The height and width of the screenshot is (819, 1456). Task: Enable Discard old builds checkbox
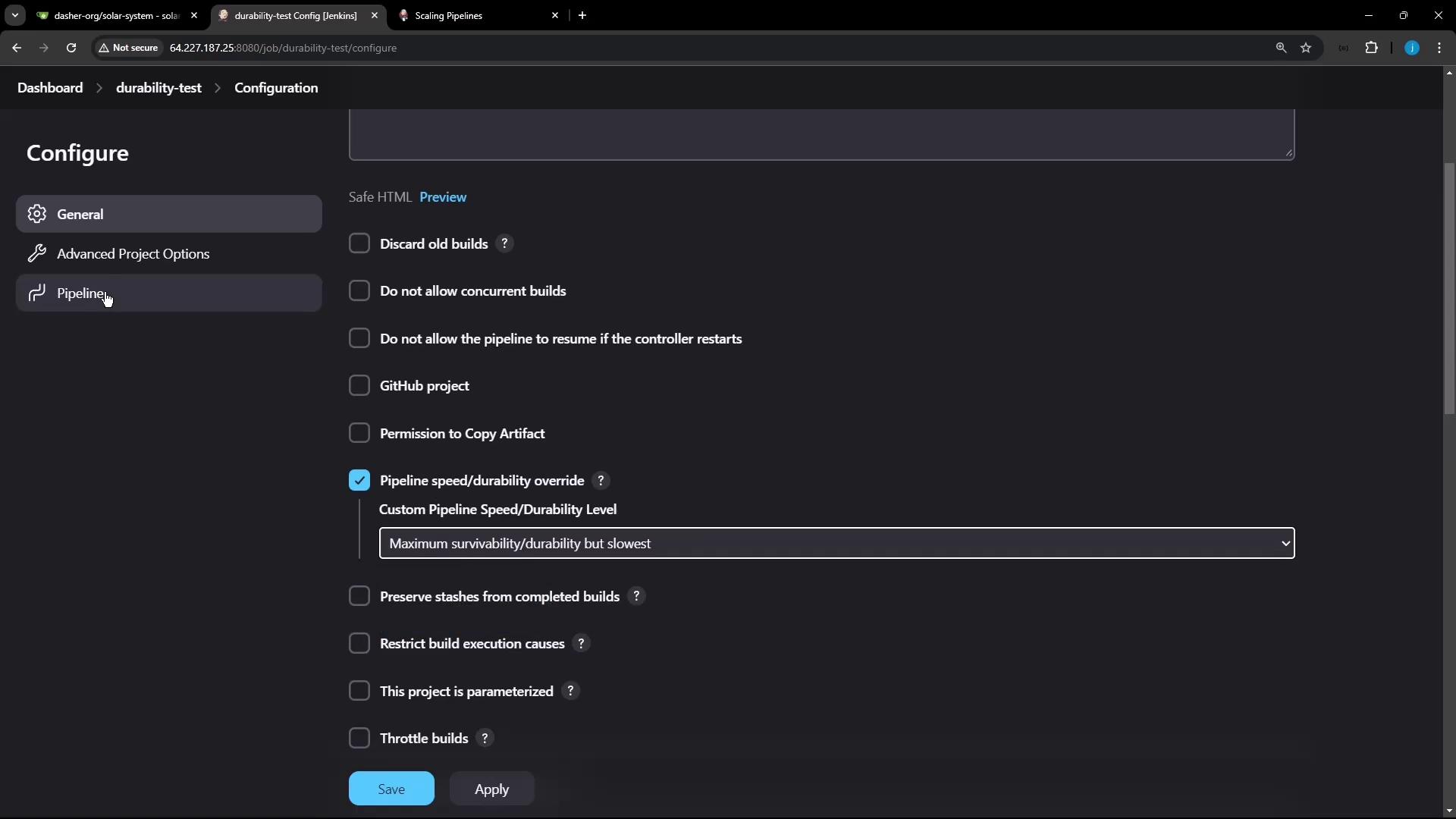[359, 243]
